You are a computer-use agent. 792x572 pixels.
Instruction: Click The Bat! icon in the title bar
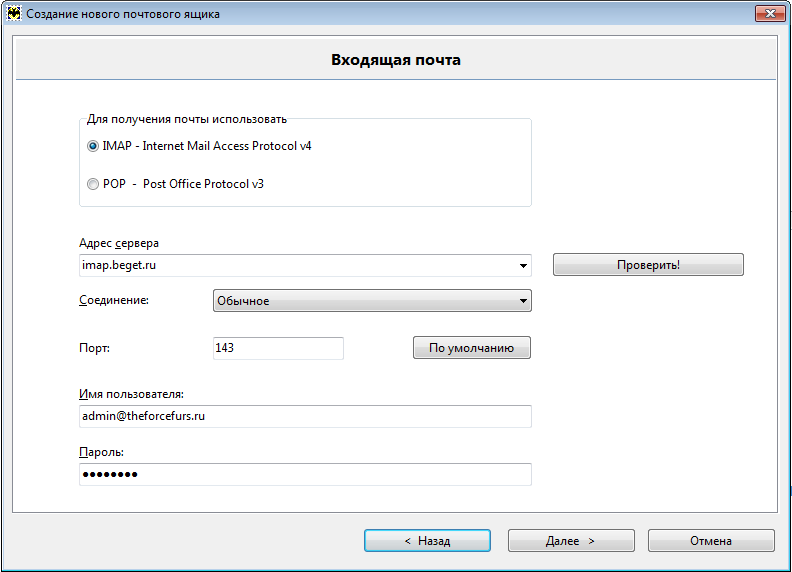(x=14, y=14)
